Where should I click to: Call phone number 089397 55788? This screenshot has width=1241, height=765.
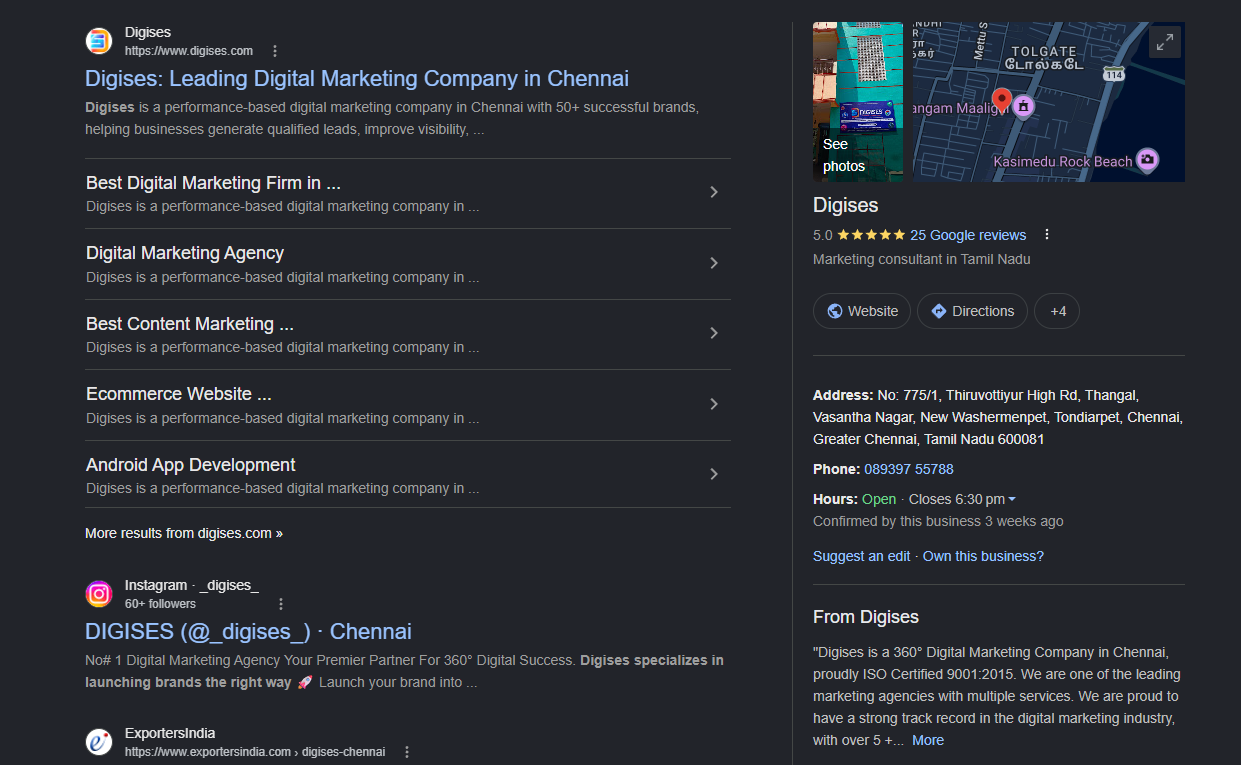[909, 469]
